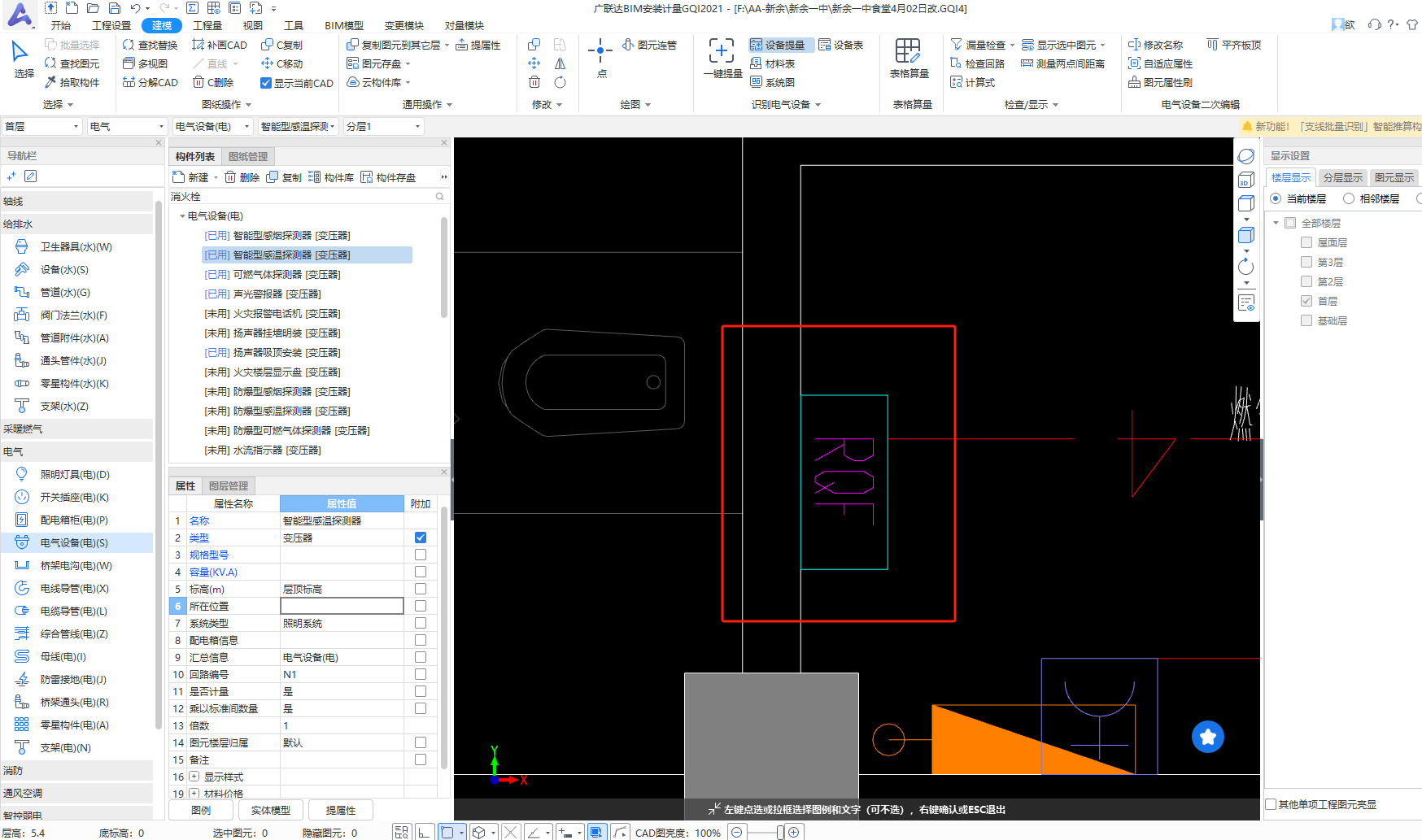This screenshot has width=1422, height=840.
Task: Click the 图例 button
Action: 201,810
